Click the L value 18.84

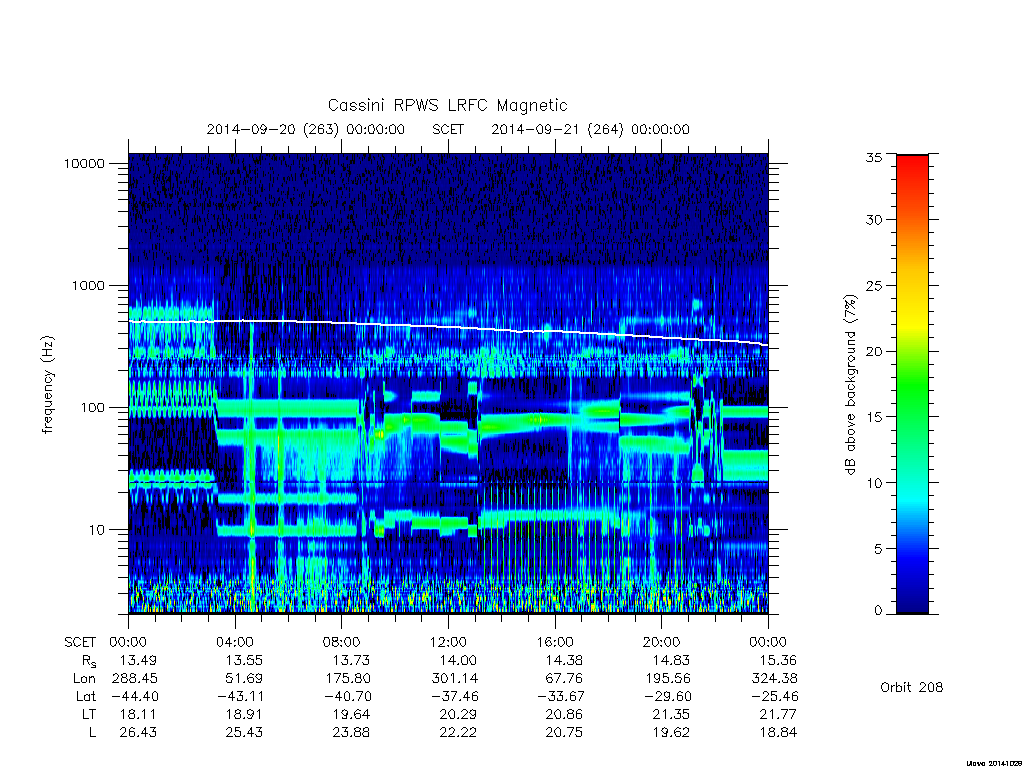778,733
